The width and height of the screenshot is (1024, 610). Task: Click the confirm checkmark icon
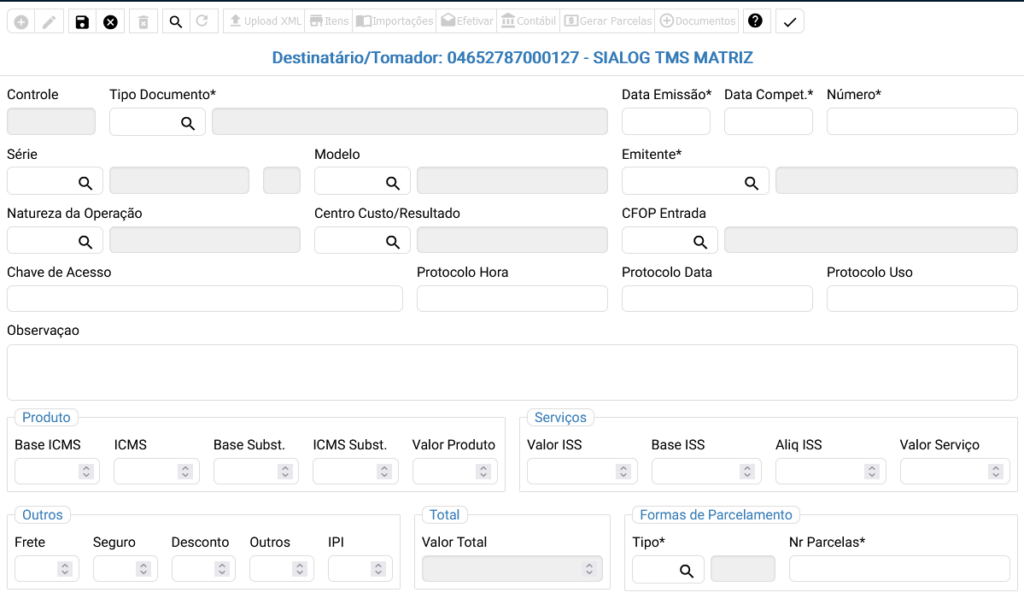pos(790,22)
